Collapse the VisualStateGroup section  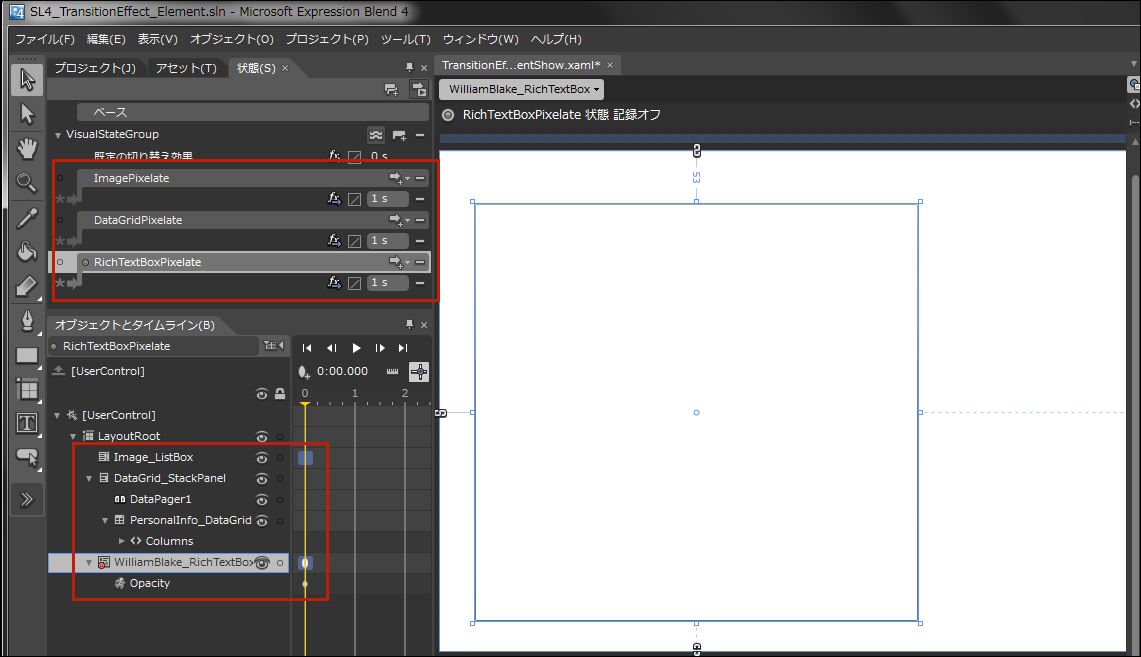click(58, 135)
